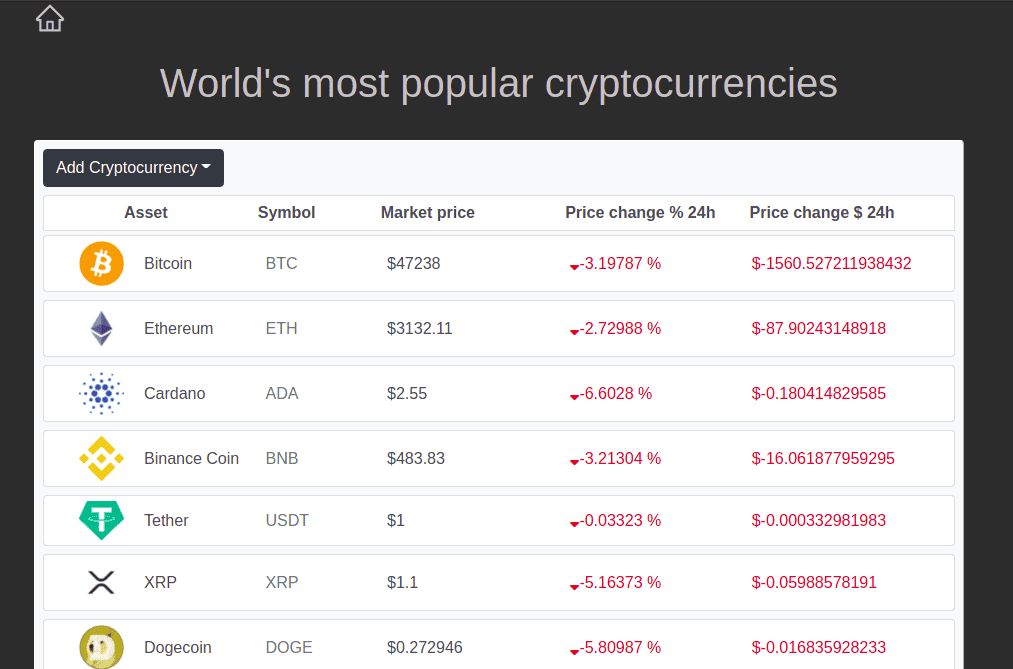Click the Tether logo icon

click(101, 520)
